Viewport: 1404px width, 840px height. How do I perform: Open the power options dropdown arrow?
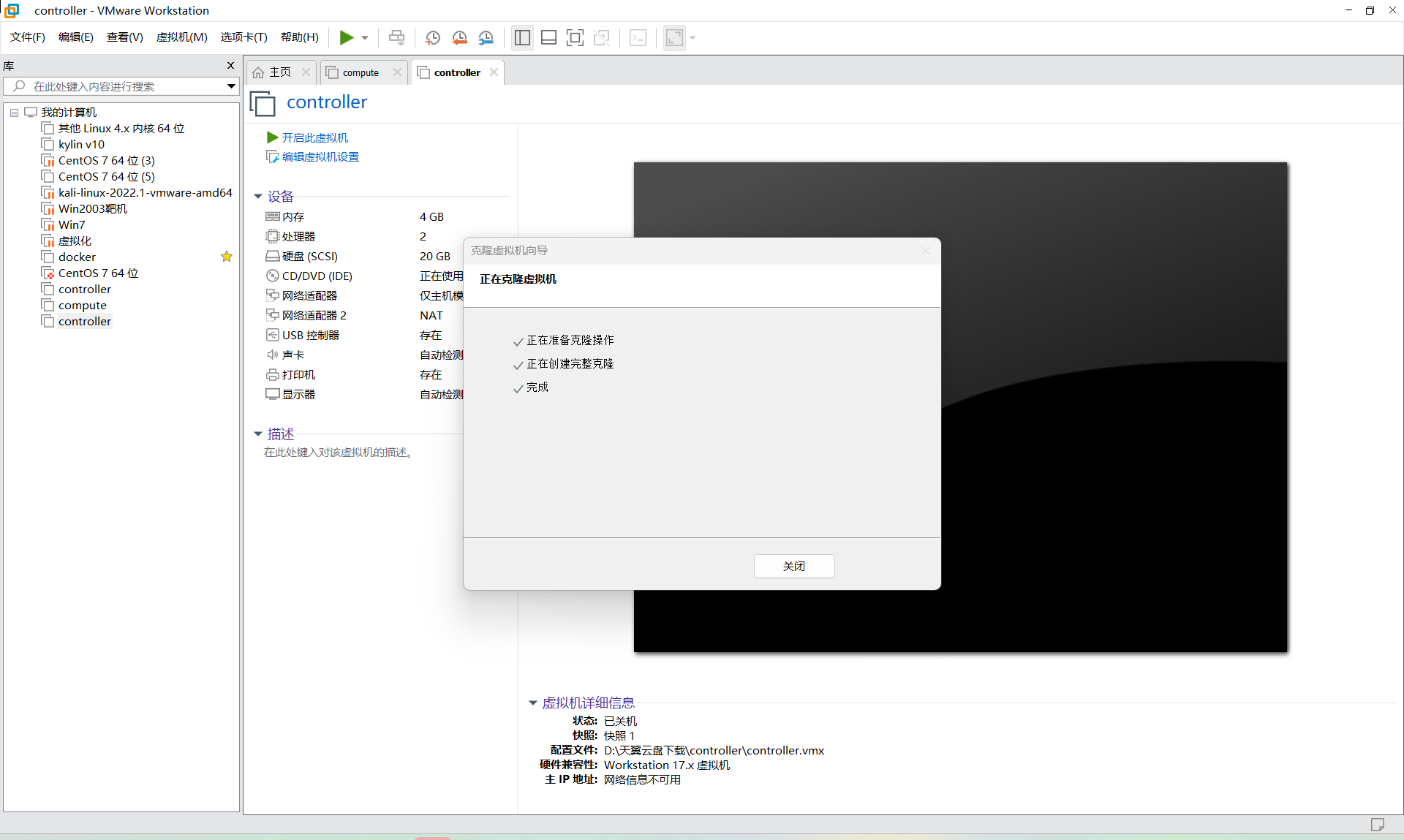[x=365, y=38]
